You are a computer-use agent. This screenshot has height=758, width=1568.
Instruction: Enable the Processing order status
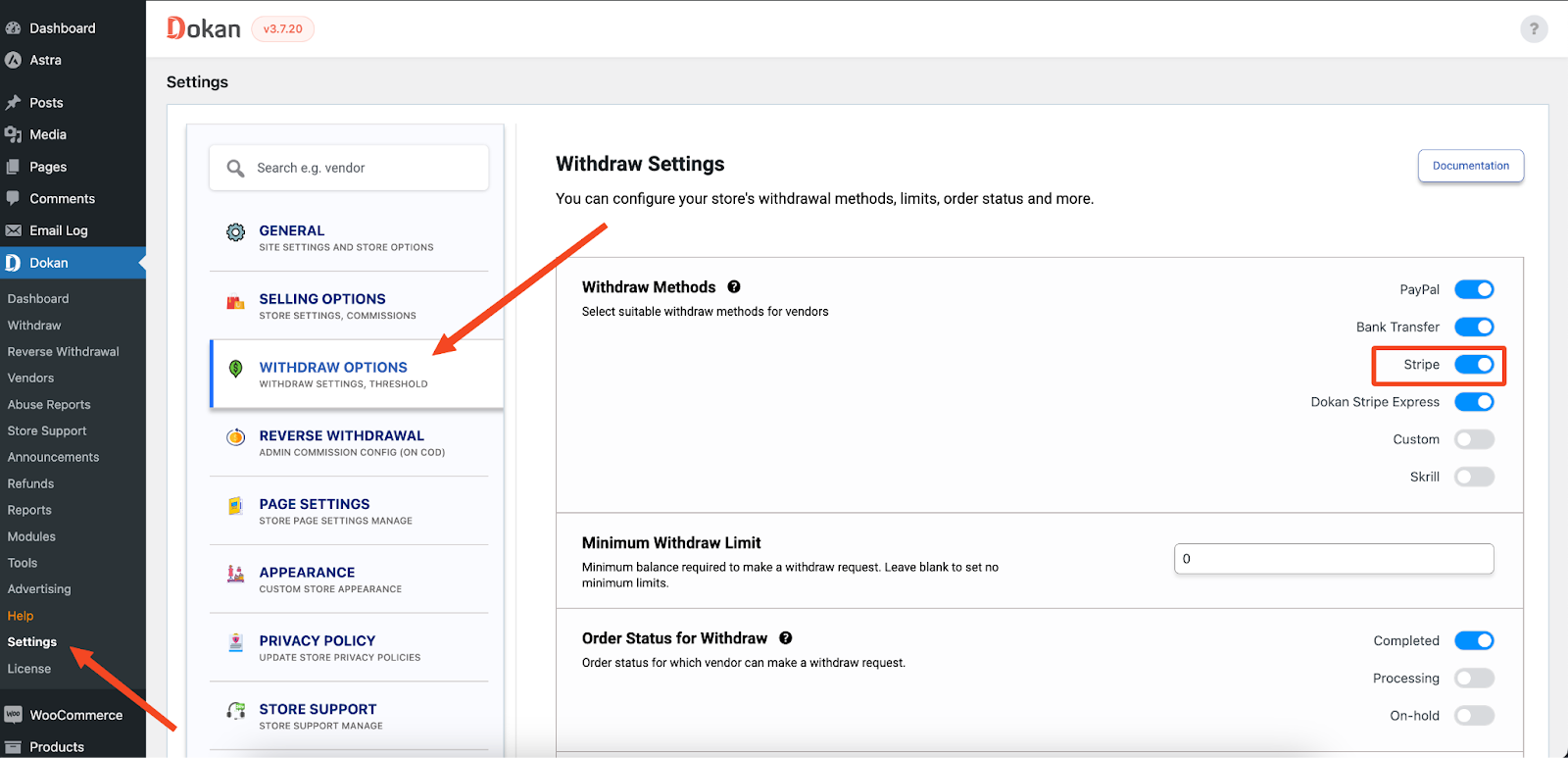coord(1474,678)
